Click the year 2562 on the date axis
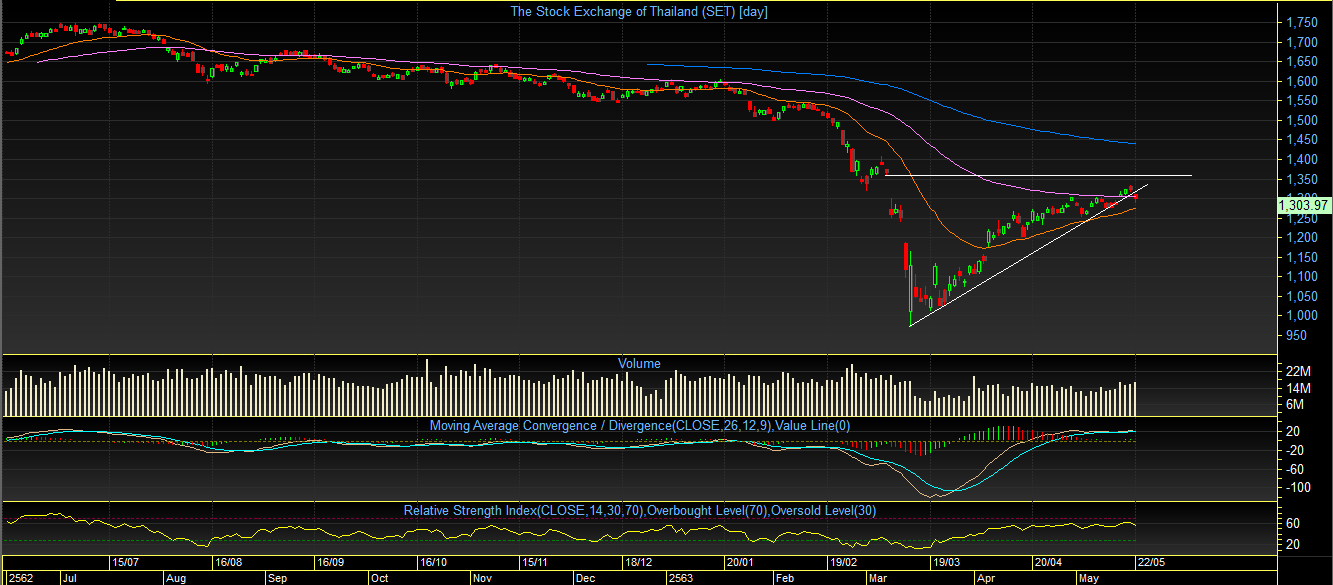 [x=20, y=578]
